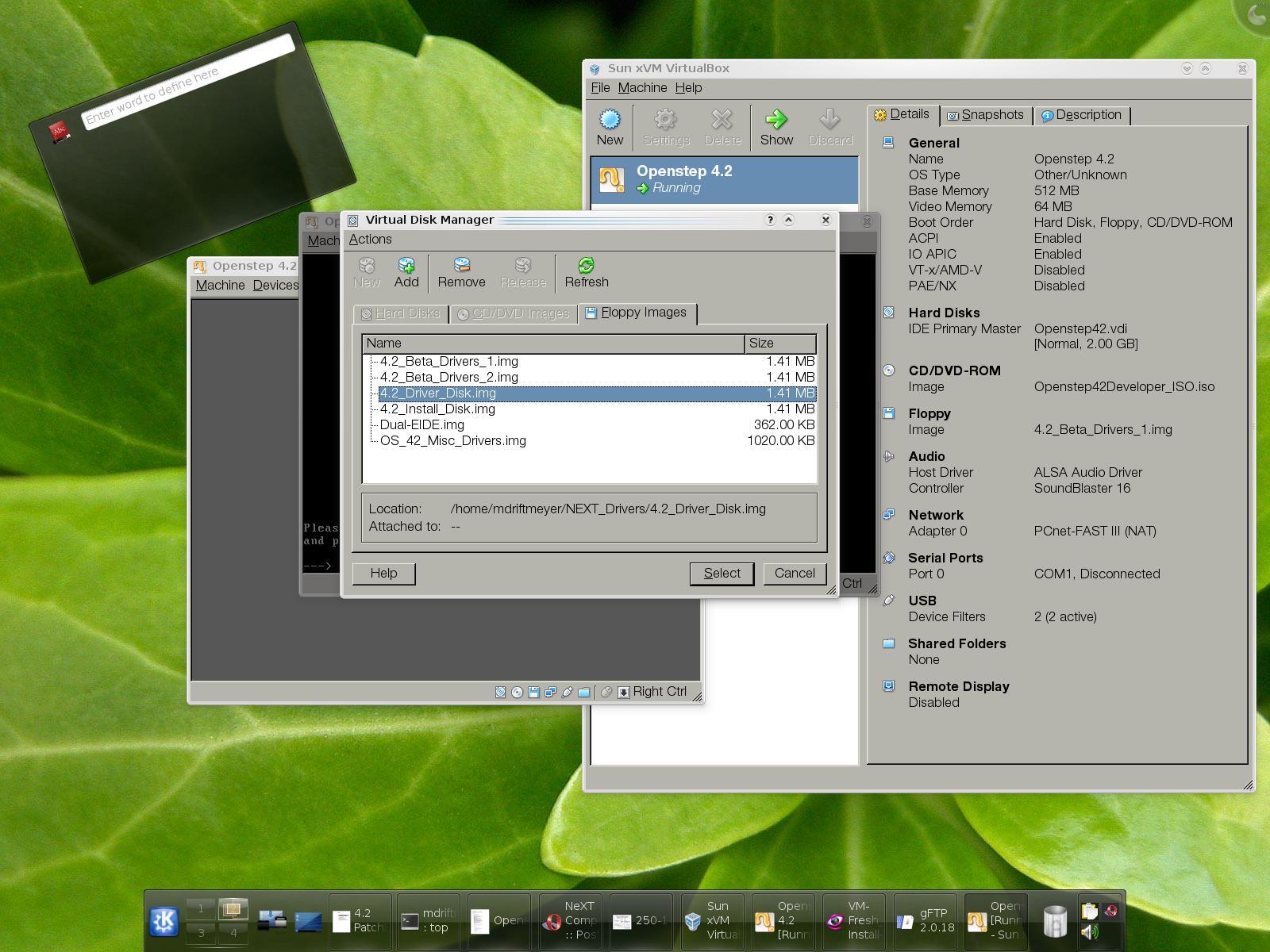Click the shared folders status icon
This screenshot has width=1270, height=952.
click(x=584, y=691)
